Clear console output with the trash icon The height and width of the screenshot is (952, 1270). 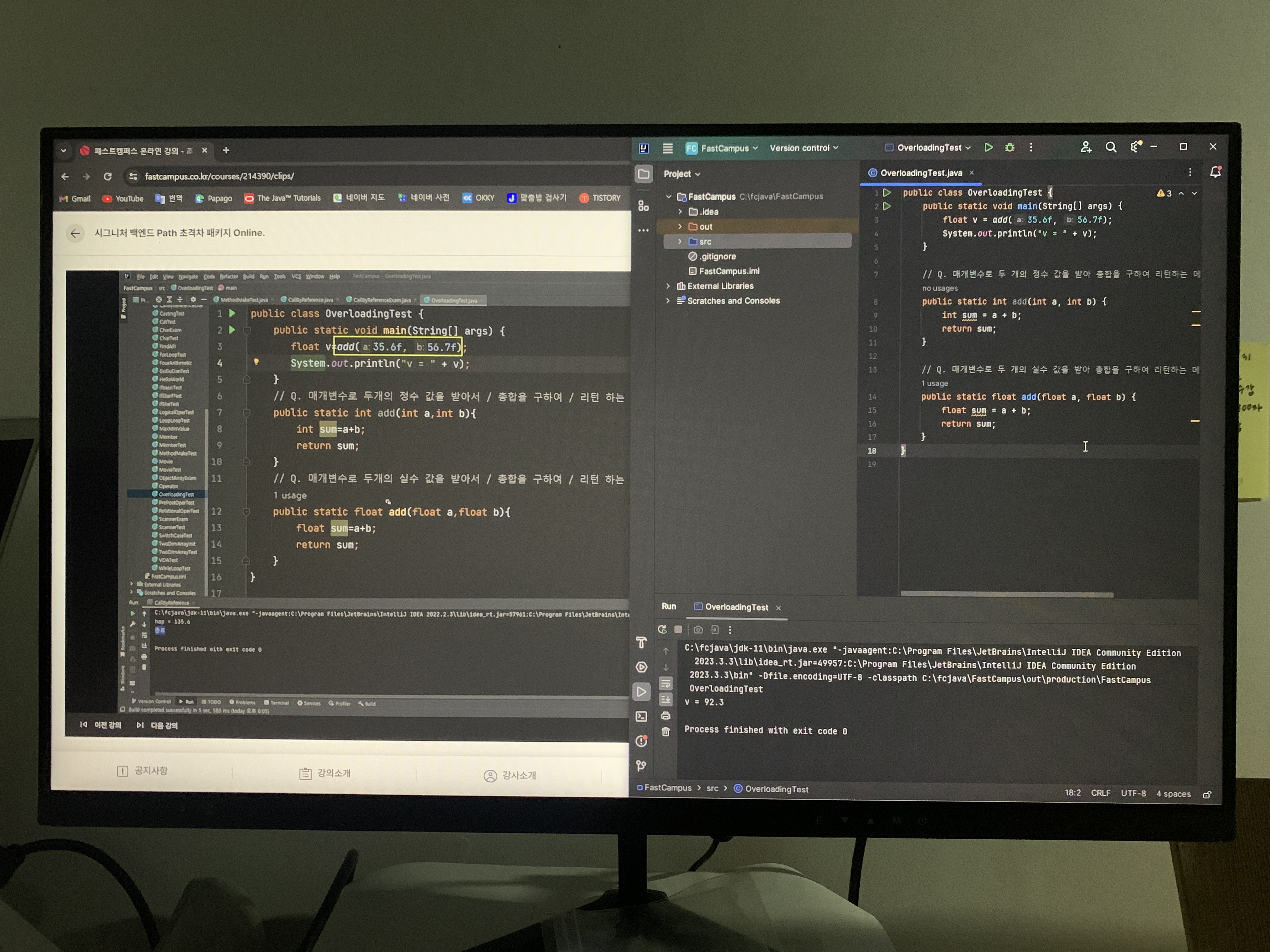(666, 732)
